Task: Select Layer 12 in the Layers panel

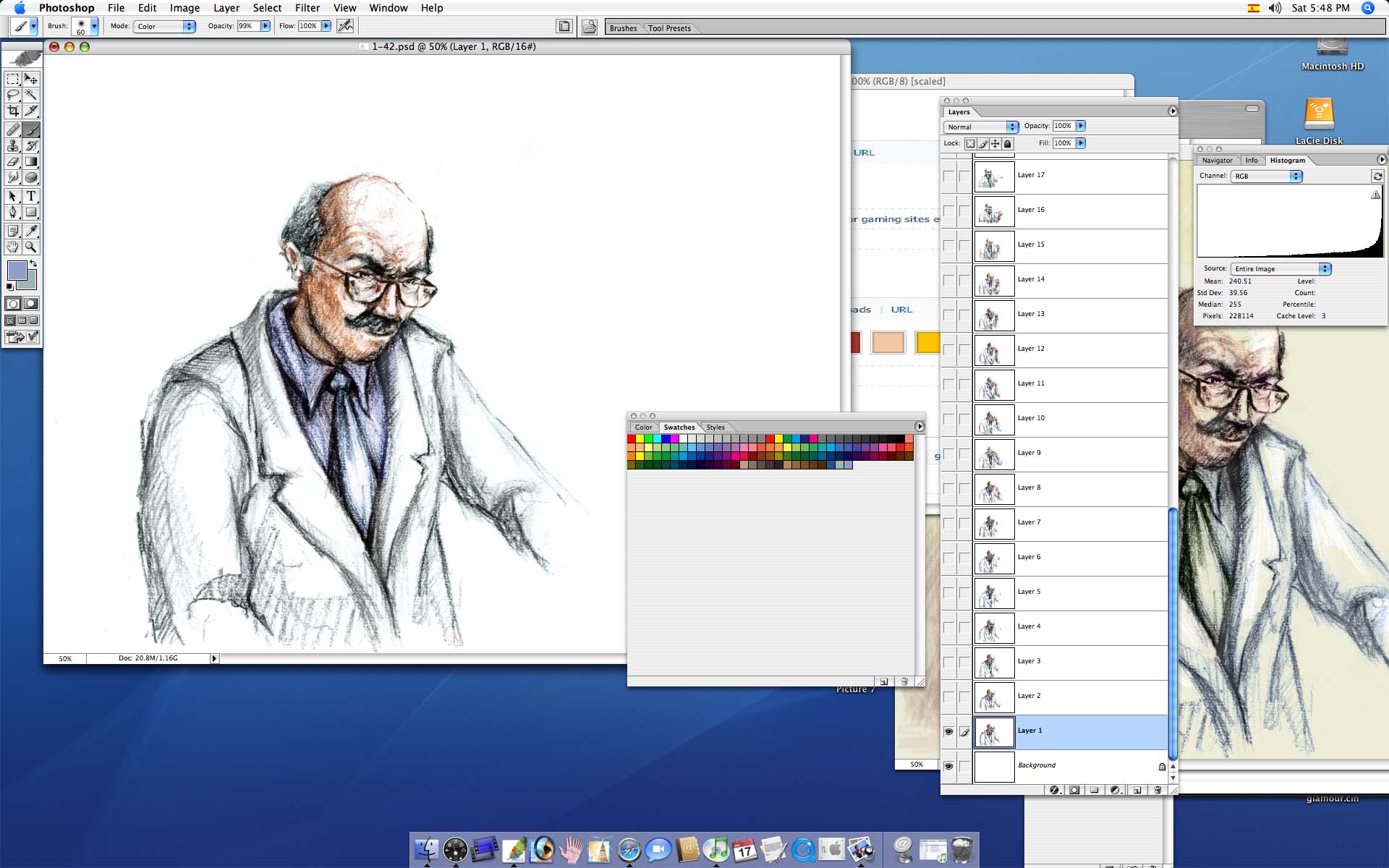Action: pyautogui.click(x=1070, y=350)
